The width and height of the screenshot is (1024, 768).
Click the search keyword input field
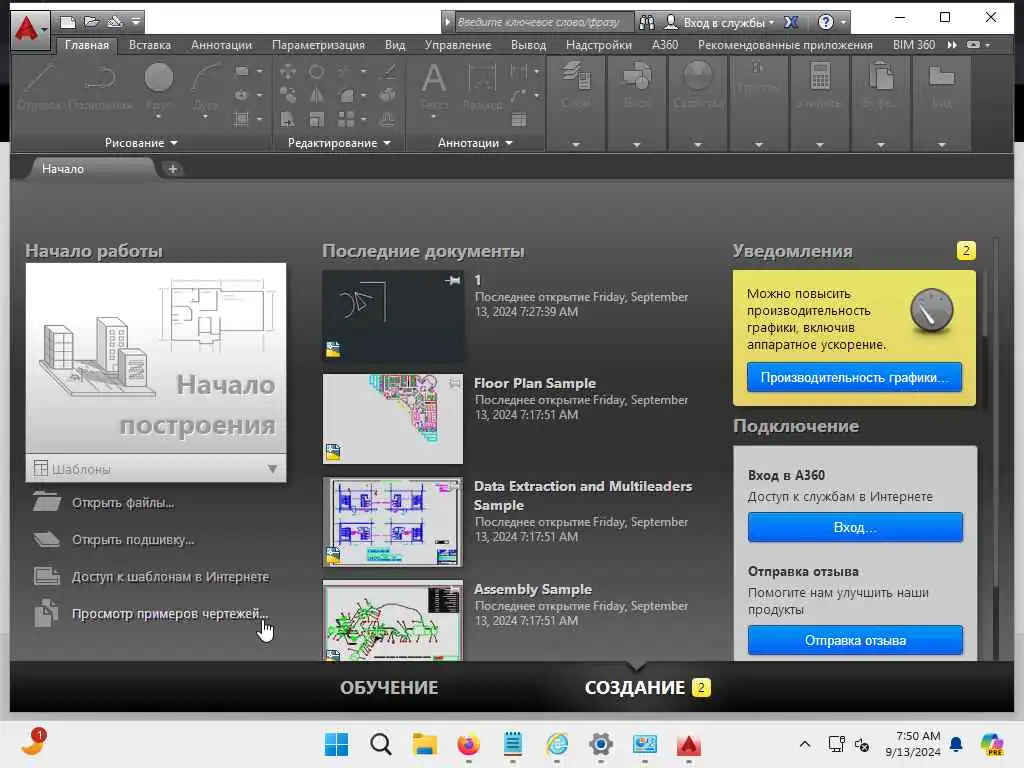point(543,22)
